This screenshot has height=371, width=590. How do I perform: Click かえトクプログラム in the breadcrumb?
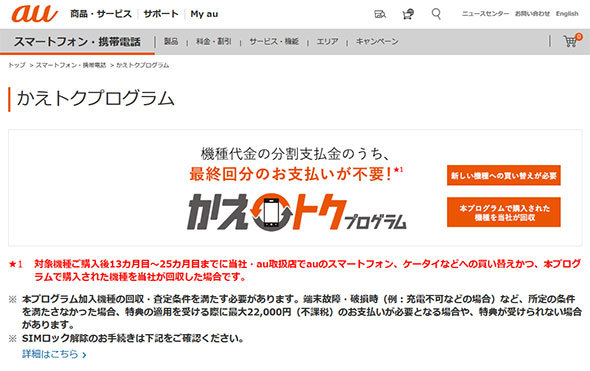pos(143,65)
